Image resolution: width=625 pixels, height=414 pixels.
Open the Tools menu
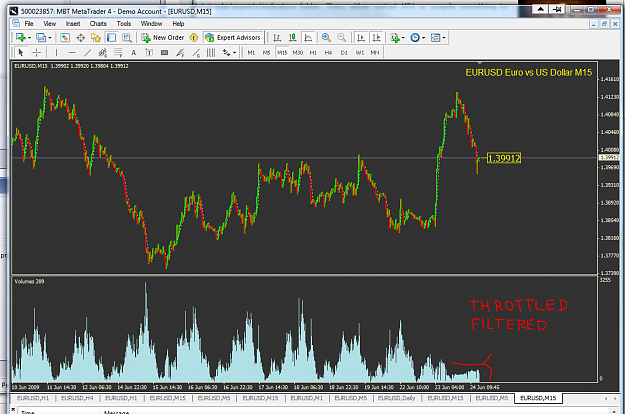tap(124, 24)
